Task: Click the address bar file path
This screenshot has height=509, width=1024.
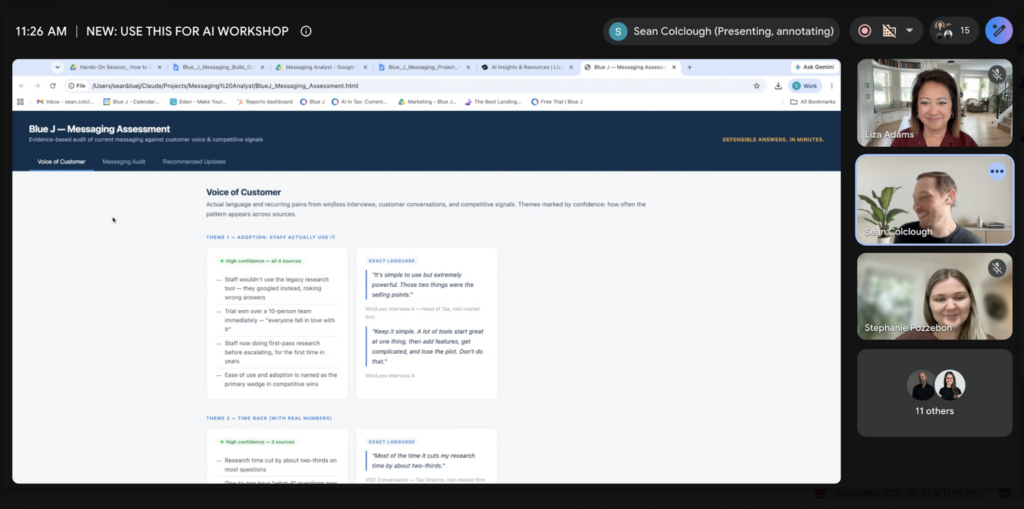Action: click(225, 86)
